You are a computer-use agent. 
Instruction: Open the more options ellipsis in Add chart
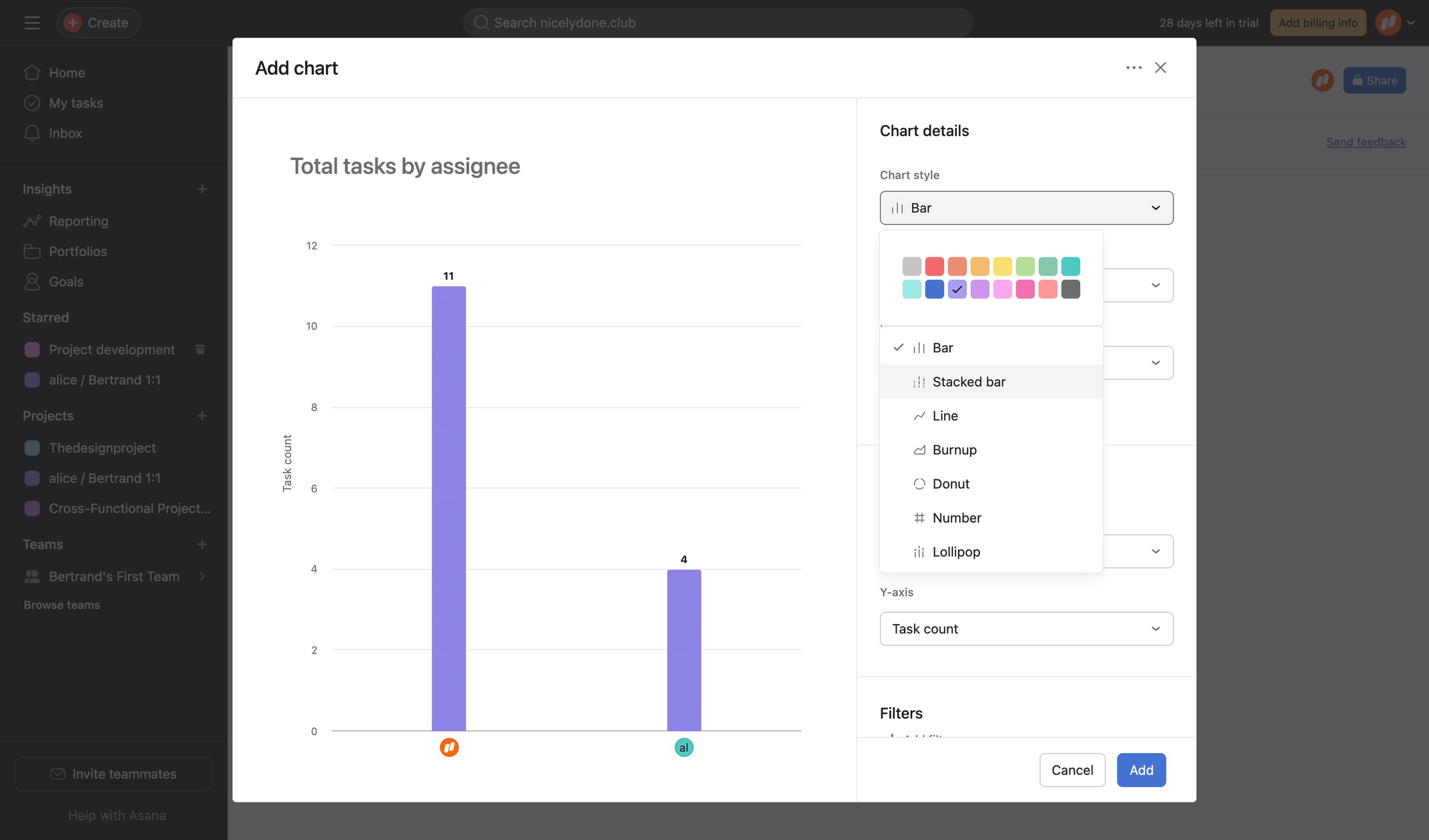pos(1134,68)
